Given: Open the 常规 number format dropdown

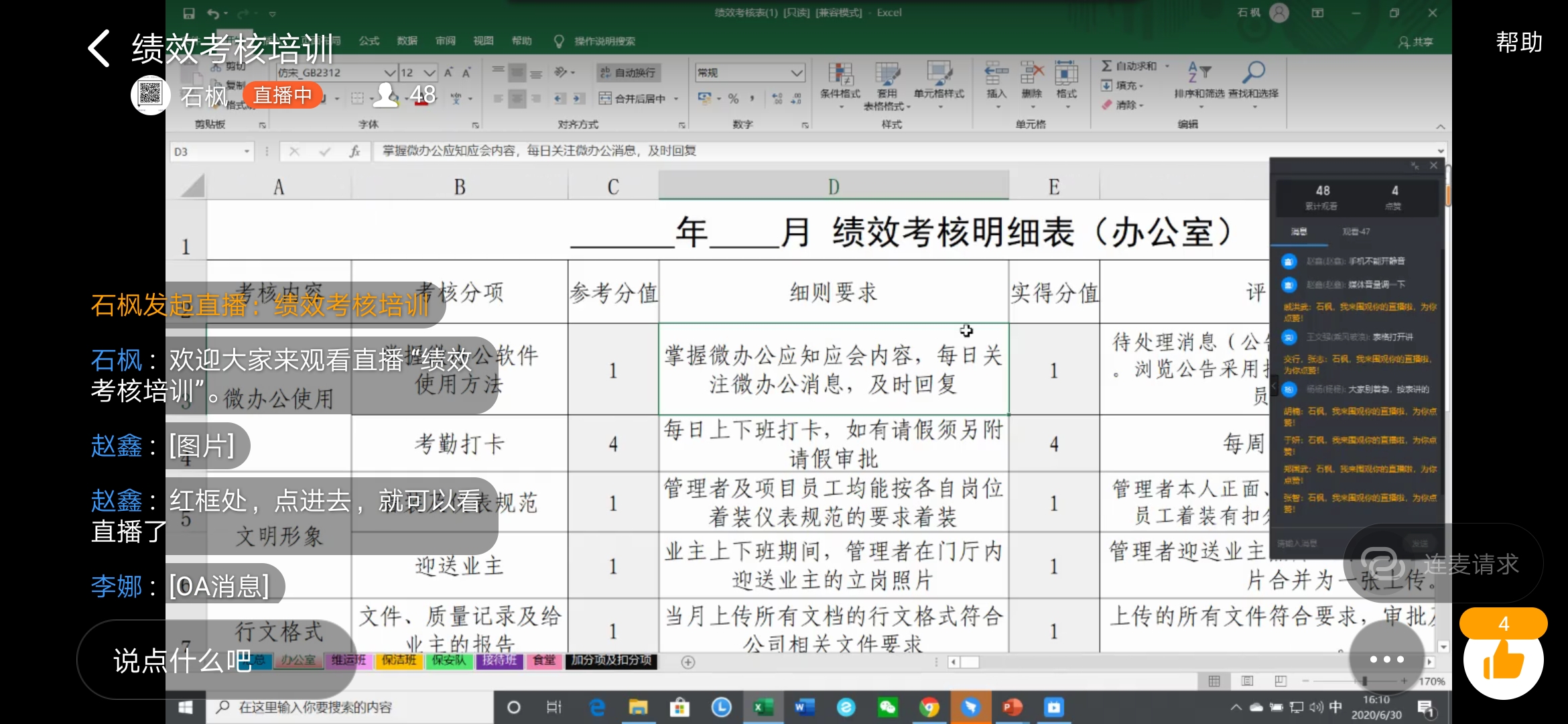Looking at the screenshot, I should point(796,72).
